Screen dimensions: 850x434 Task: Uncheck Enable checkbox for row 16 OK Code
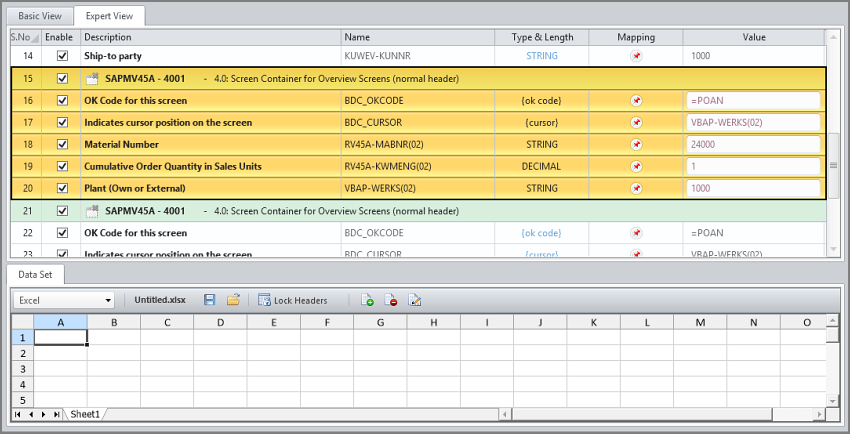tap(62, 100)
